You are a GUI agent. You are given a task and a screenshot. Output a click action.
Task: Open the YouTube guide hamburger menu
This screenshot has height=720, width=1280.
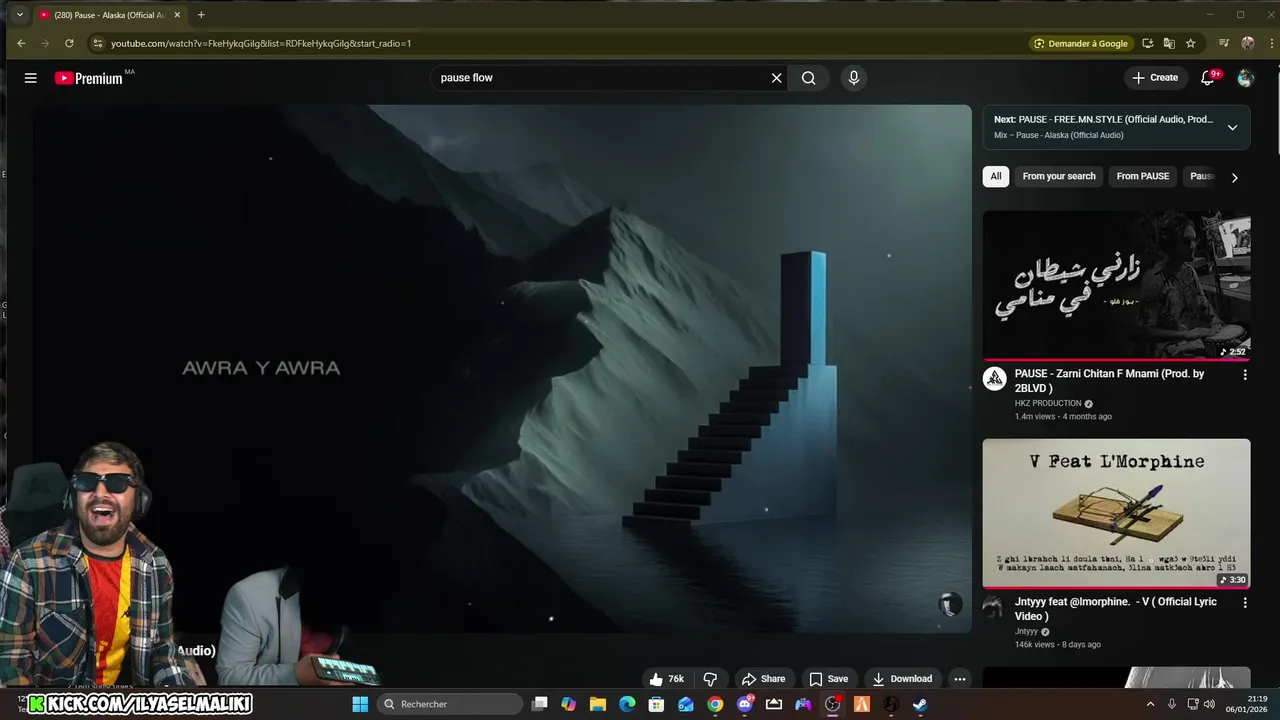coord(30,78)
